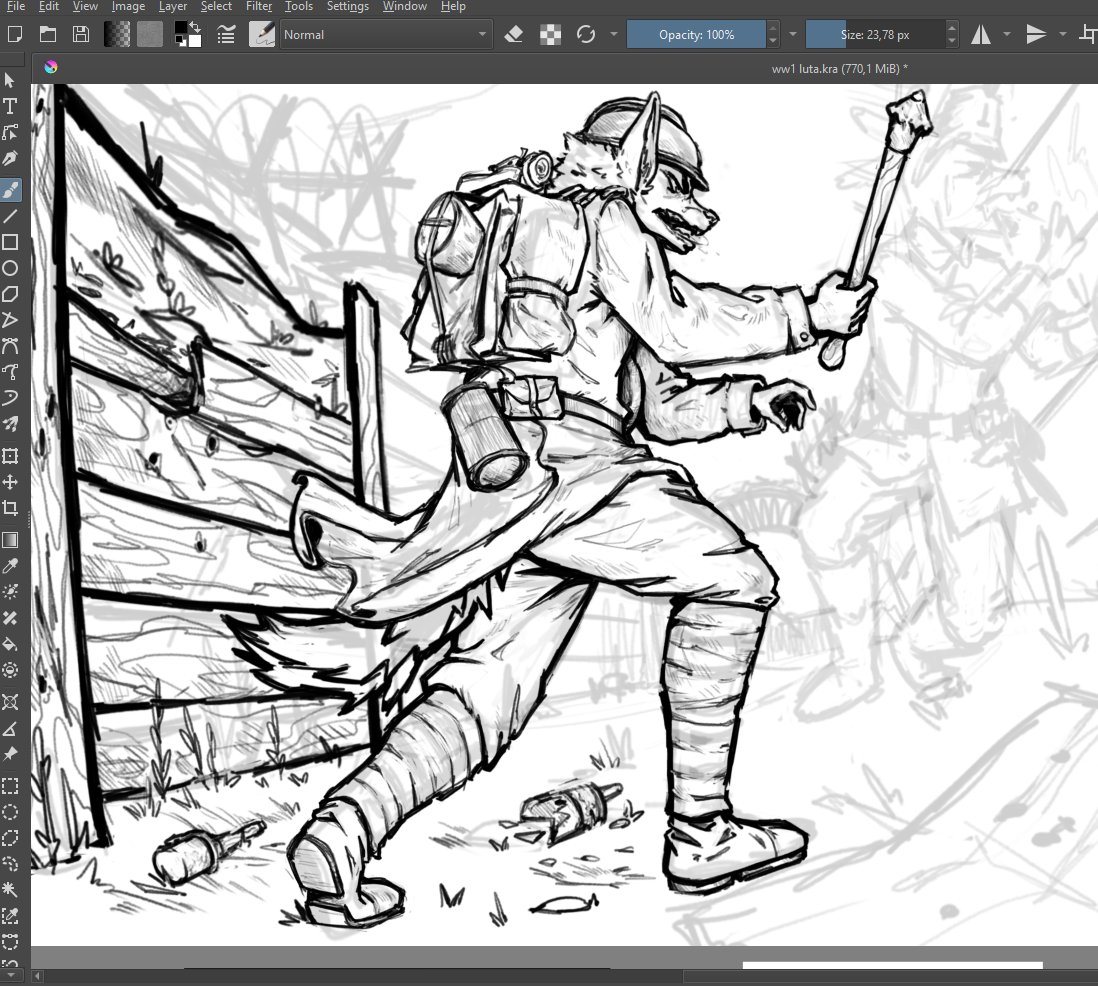The width and height of the screenshot is (1098, 986).
Task: Expand arrow next to reload preset
Action: [x=613, y=34]
